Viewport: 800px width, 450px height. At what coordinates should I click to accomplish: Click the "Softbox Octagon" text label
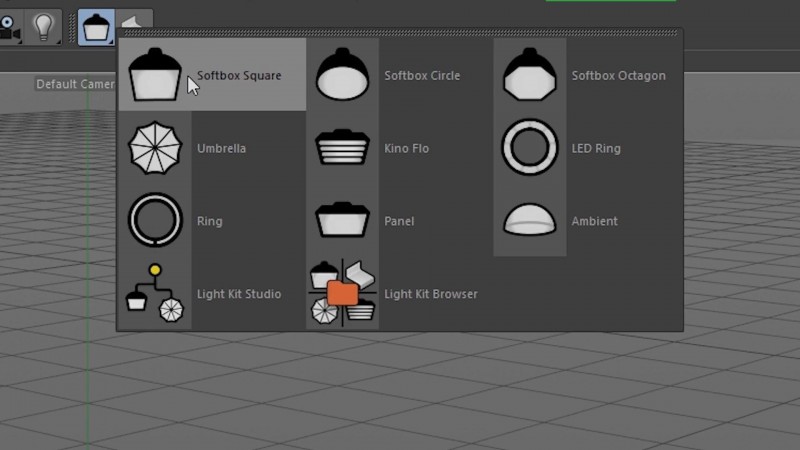coord(618,76)
